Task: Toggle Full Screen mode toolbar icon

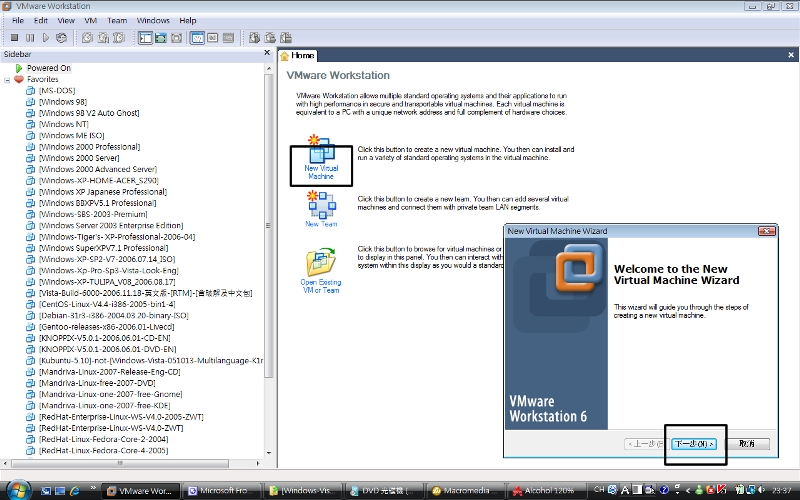Action: 177,38
